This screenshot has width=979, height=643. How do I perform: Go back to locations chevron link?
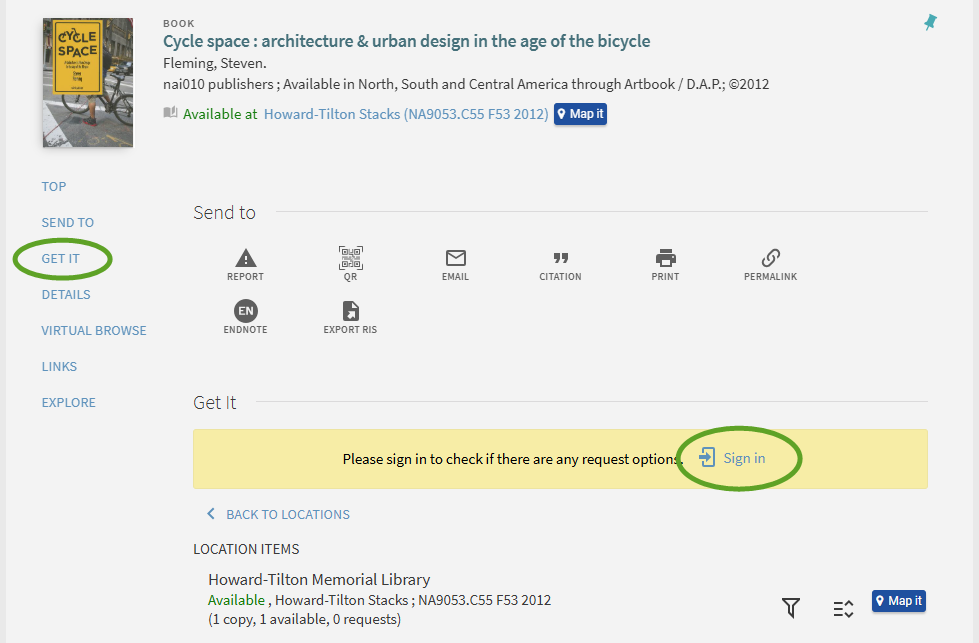(279, 514)
